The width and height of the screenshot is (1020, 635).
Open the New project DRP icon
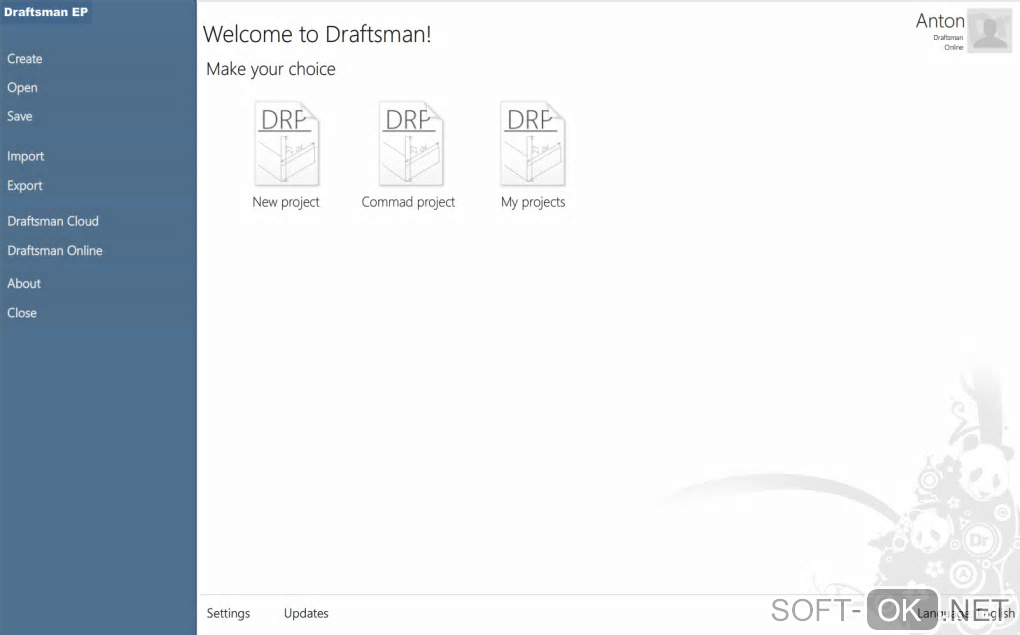[x=286, y=144]
